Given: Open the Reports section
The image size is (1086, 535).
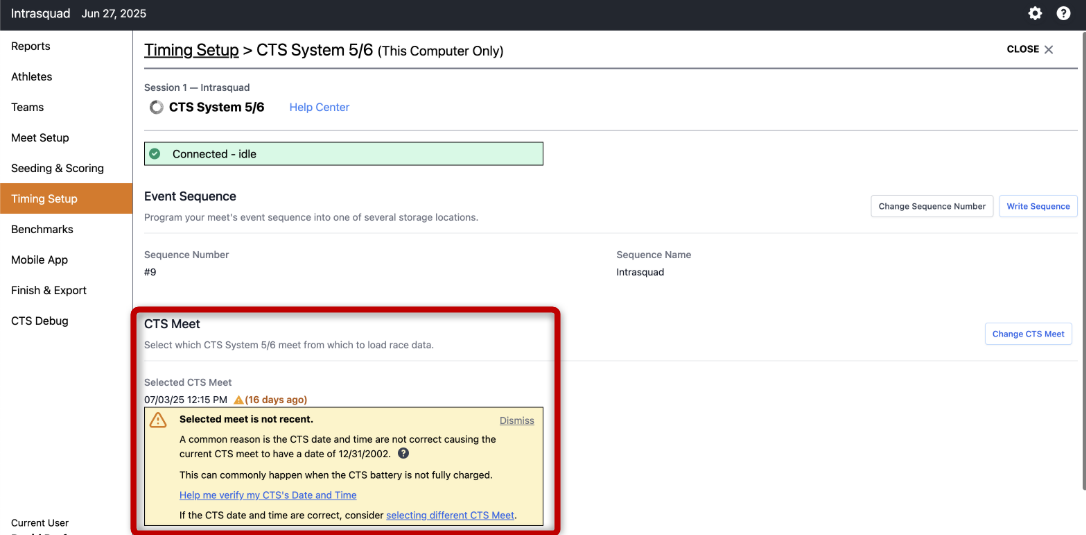Looking at the screenshot, I should pyautogui.click(x=66, y=46).
